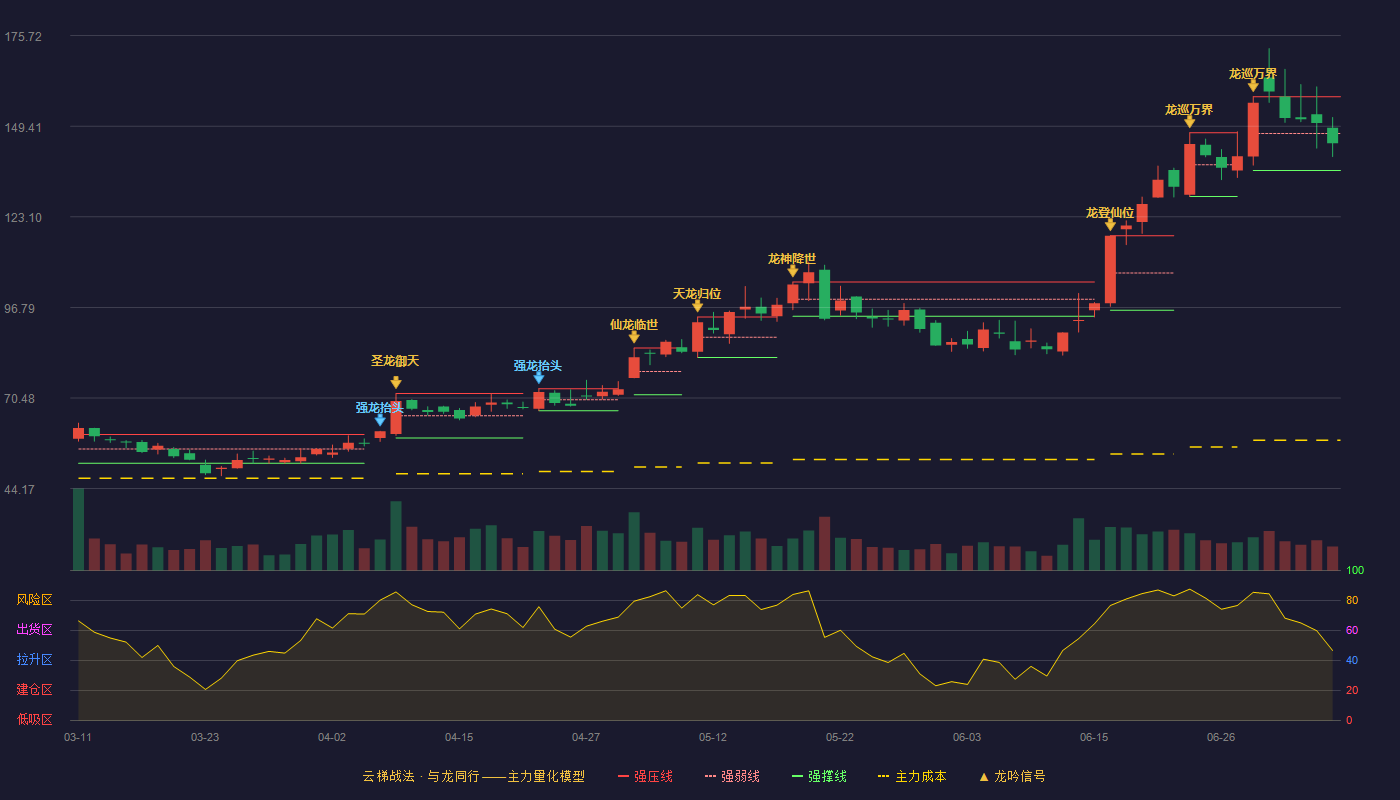Click the tall red candle under 龙登仙位
This screenshot has height=800, width=1400.
coord(1110,270)
